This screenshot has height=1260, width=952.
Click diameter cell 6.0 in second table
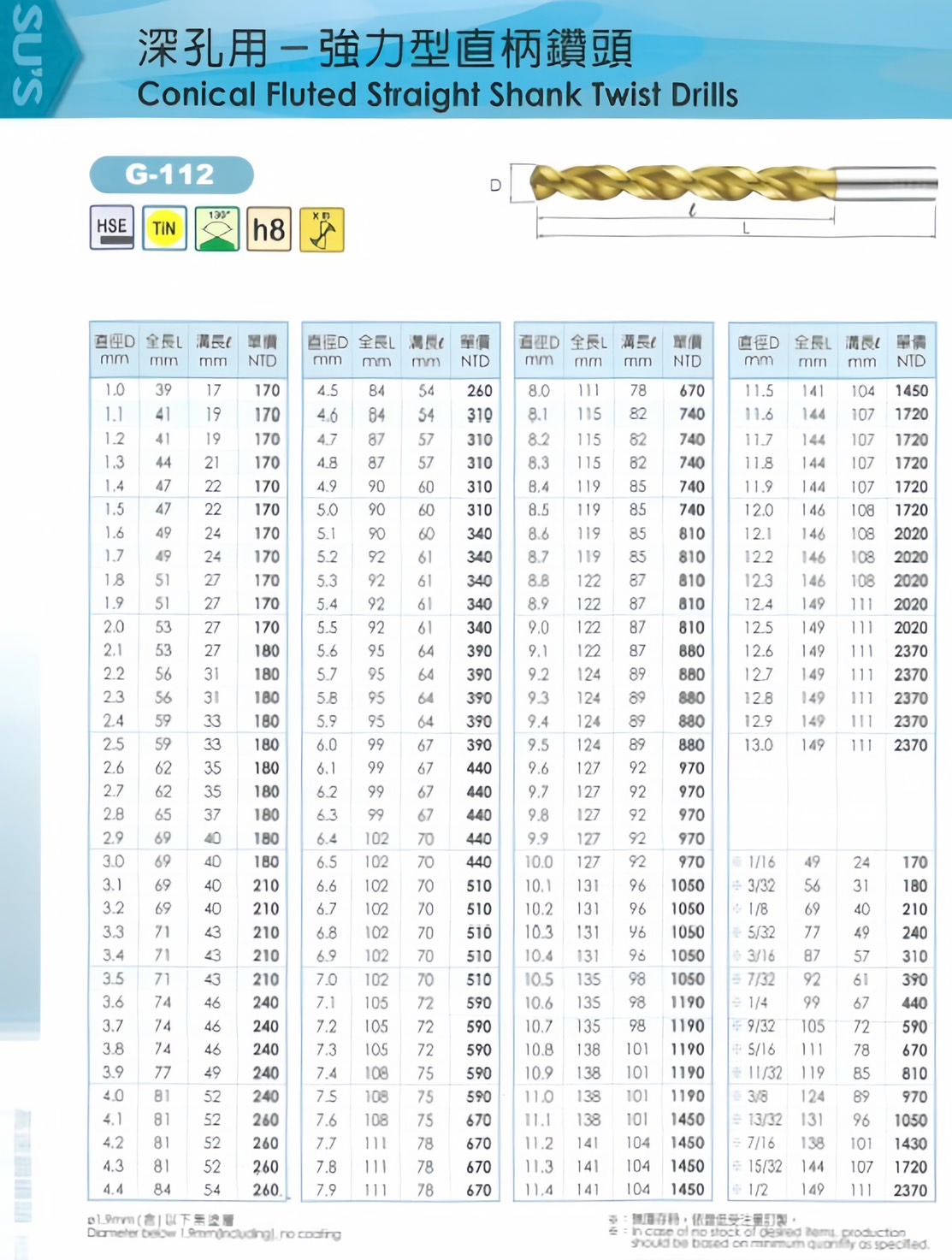327,745
